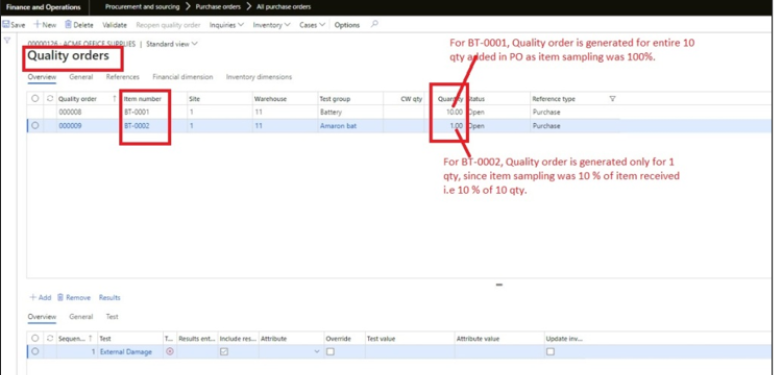Click Validate in the action bar
The width and height of the screenshot is (774, 375).
tap(115, 25)
